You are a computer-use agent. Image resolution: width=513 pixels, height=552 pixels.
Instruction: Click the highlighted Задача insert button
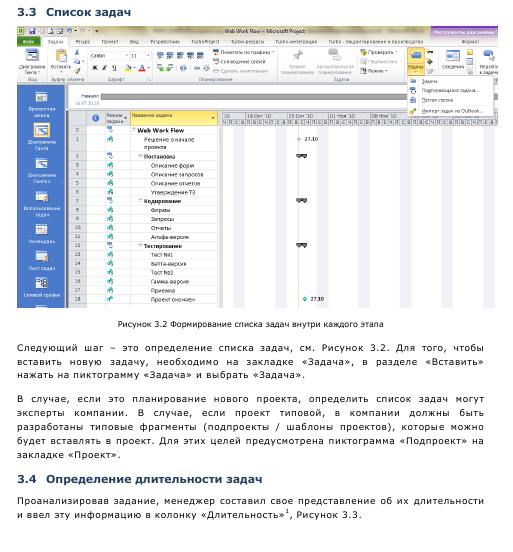(415, 61)
